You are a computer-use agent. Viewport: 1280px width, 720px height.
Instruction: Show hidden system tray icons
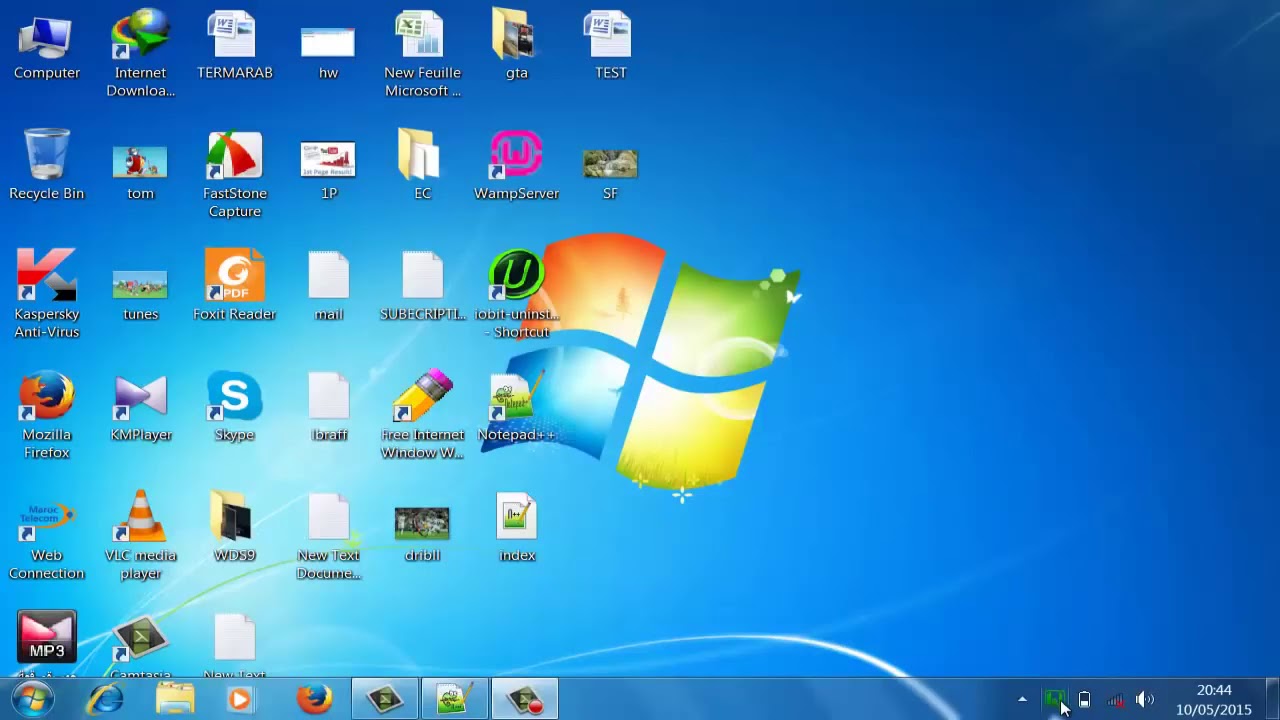click(1022, 699)
